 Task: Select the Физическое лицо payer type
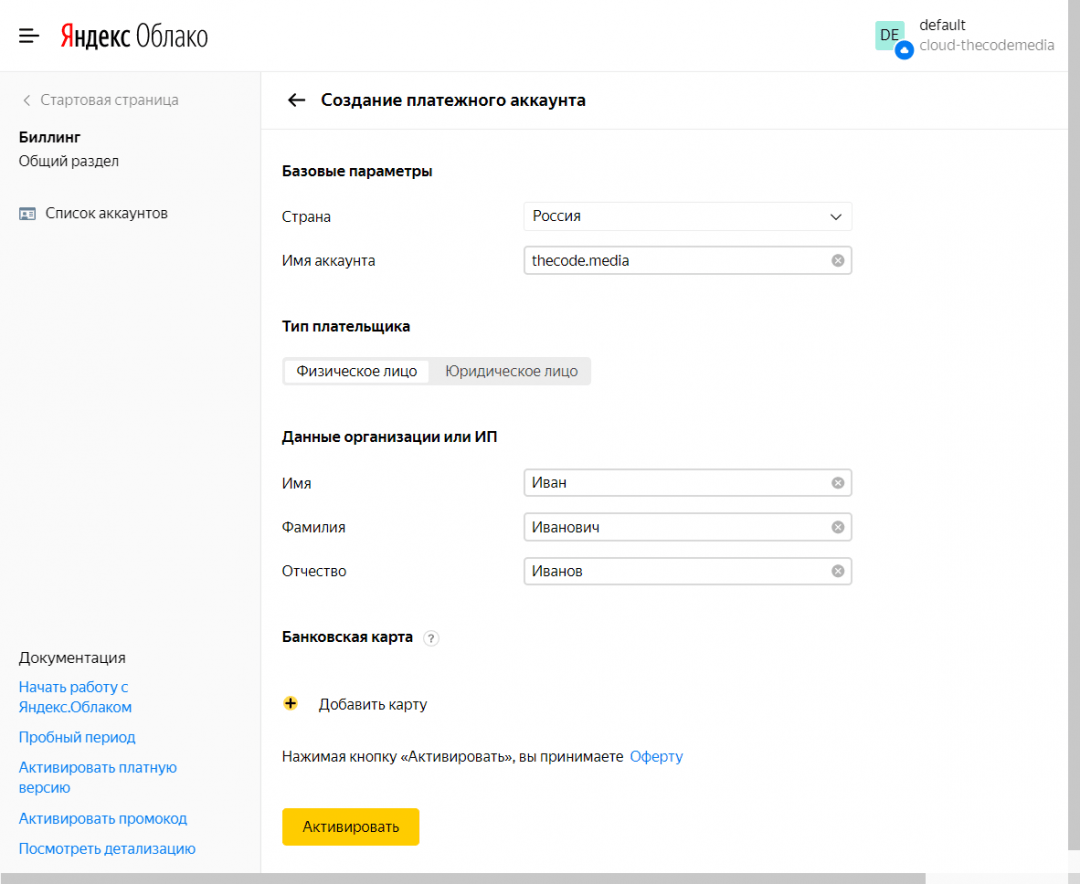357,371
